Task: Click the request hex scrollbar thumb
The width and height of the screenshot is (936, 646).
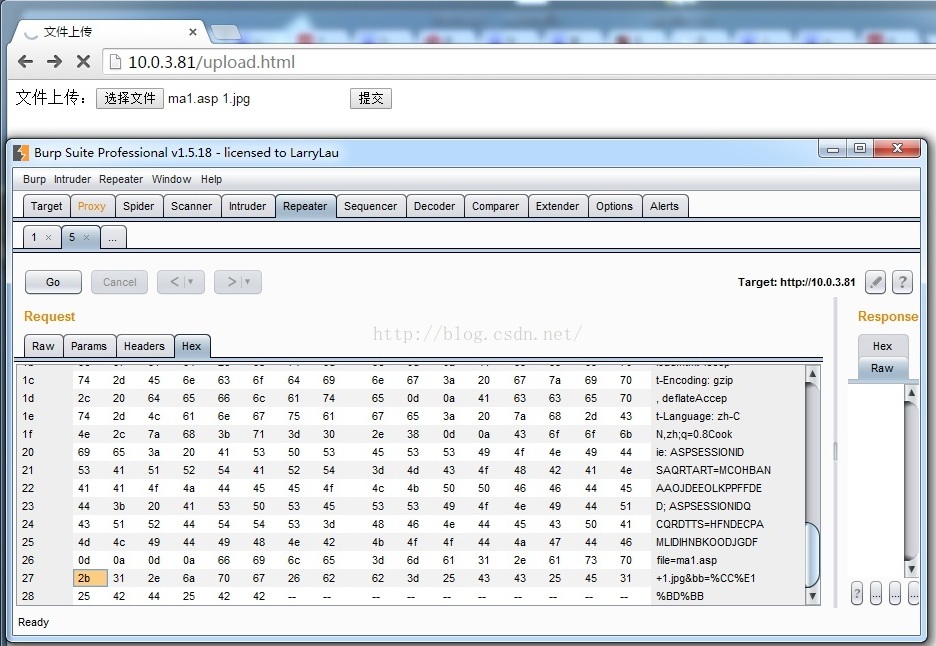Action: (812, 556)
